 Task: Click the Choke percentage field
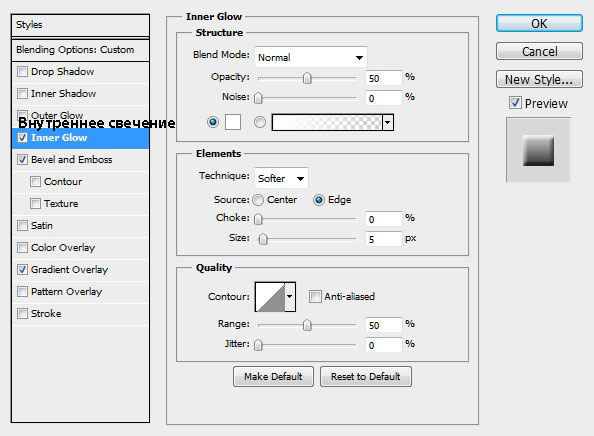[x=383, y=219]
